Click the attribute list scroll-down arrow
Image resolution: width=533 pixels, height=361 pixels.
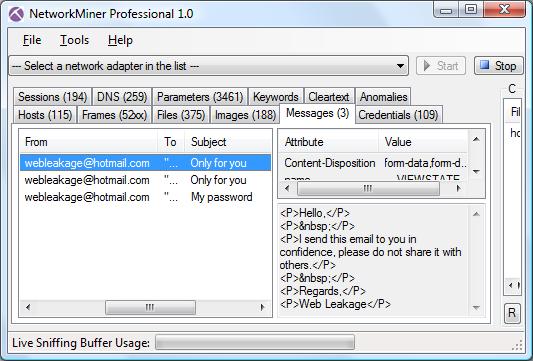click(476, 172)
